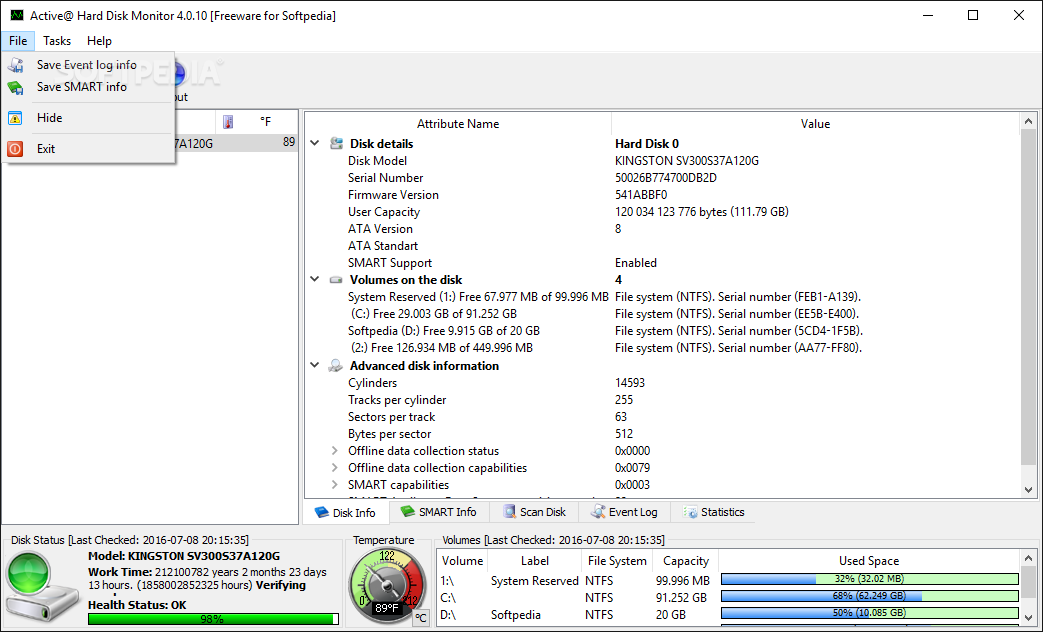Open the Event Log tab
The width and height of the screenshot is (1043, 632).
tap(624, 512)
